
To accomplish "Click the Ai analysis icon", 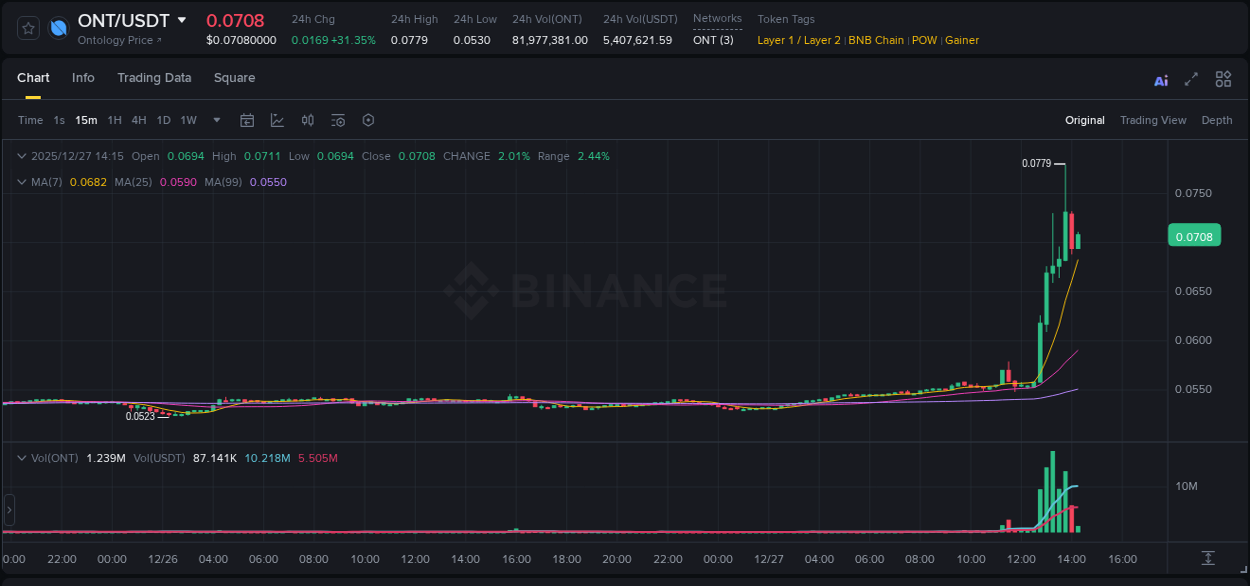I will pyautogui.click(x=1160, y=78).
